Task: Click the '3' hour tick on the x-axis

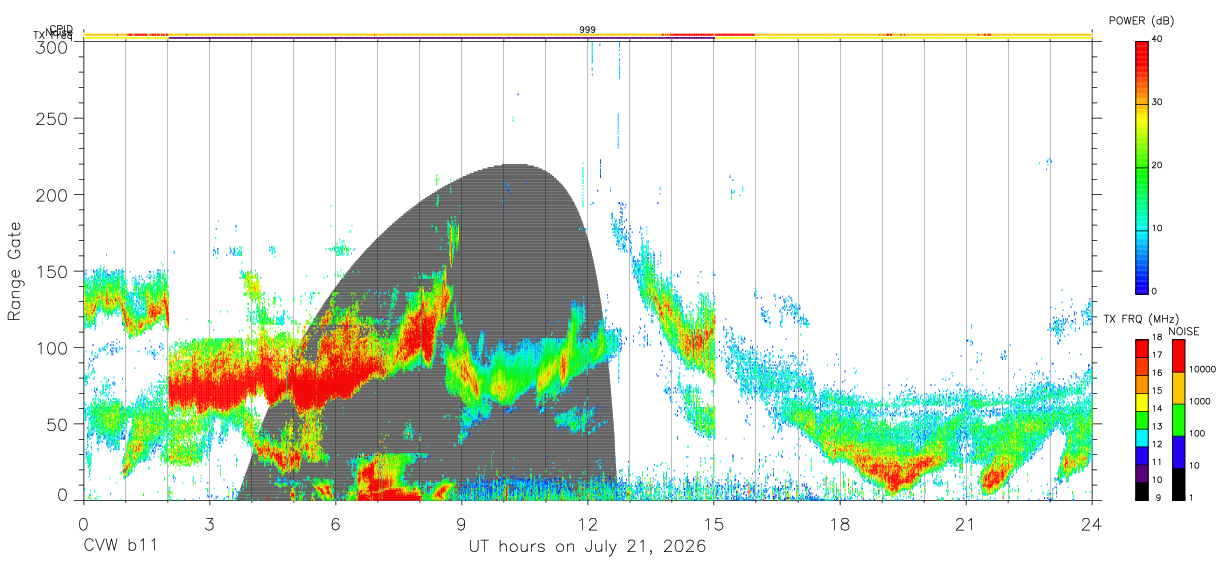Action: [x=209, y=524]
